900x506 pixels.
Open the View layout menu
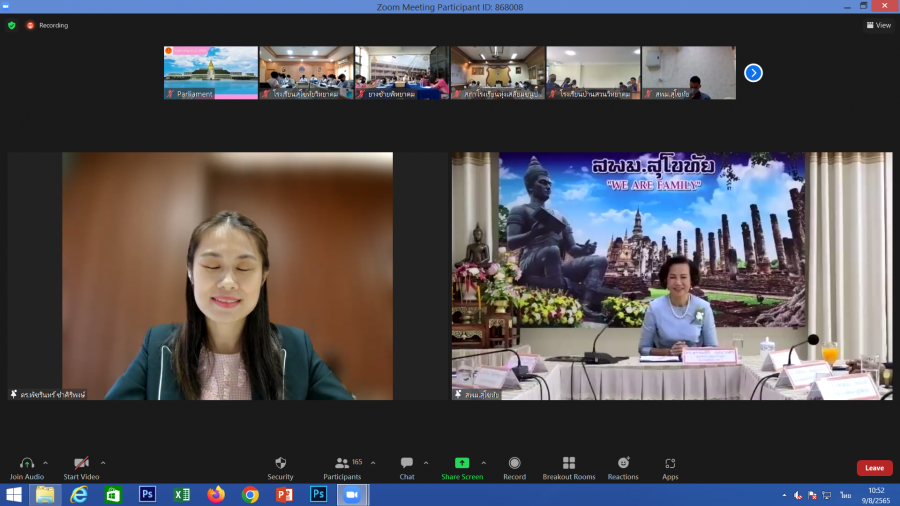[878, 25]
